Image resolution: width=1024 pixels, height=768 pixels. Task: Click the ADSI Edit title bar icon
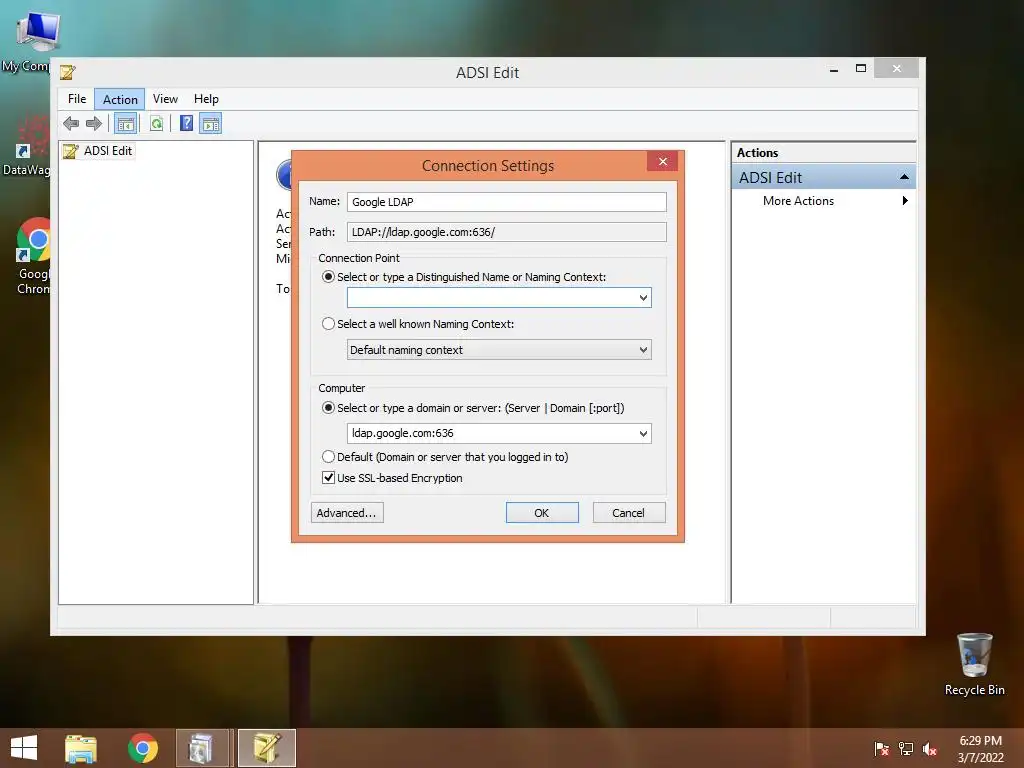[68, 72]
